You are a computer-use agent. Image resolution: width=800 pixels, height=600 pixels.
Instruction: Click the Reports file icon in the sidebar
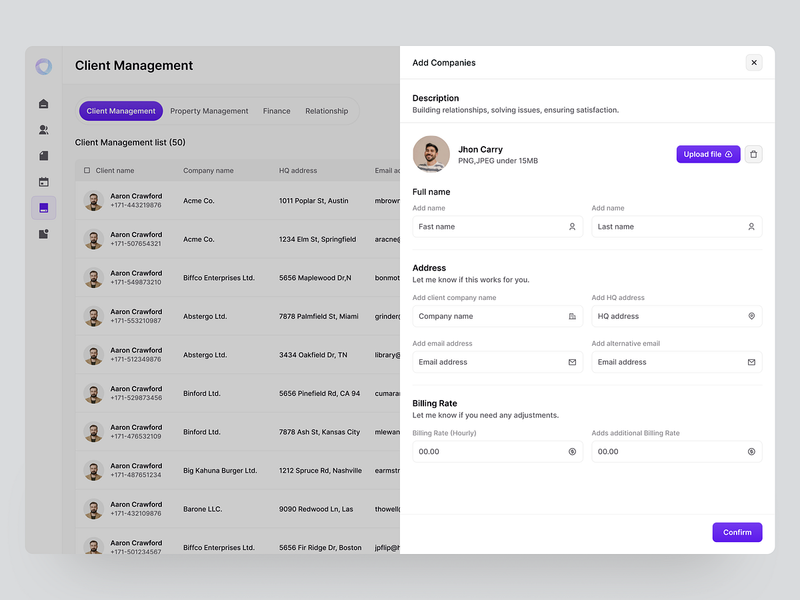tap(42, 232)
